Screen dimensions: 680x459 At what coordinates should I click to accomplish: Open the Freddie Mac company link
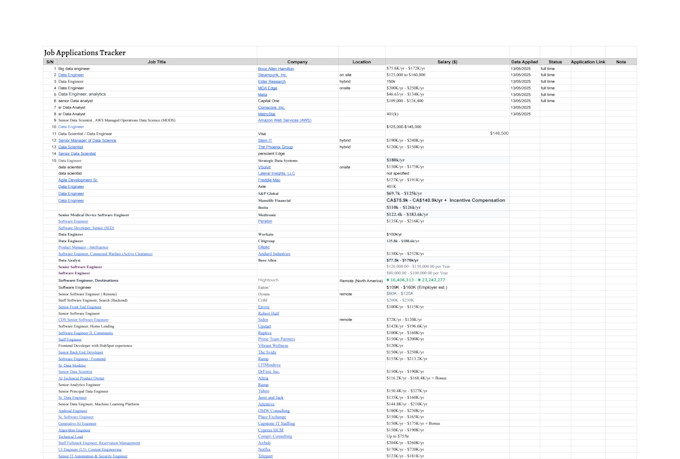[x=269, y=180]
